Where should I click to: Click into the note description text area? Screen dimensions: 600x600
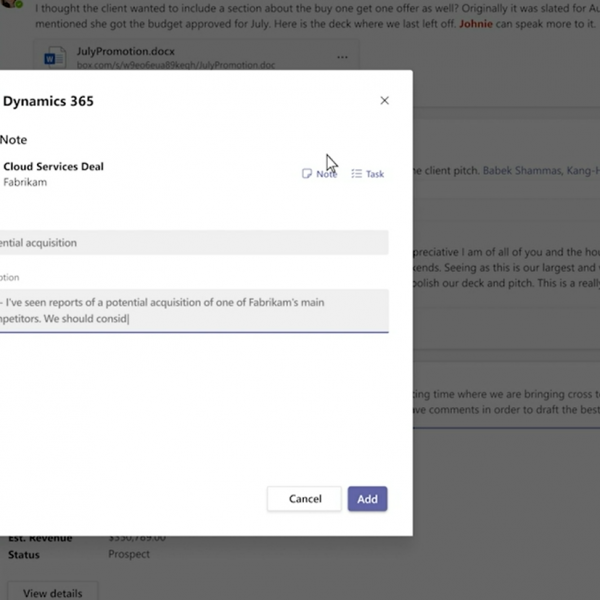[194, 310]
